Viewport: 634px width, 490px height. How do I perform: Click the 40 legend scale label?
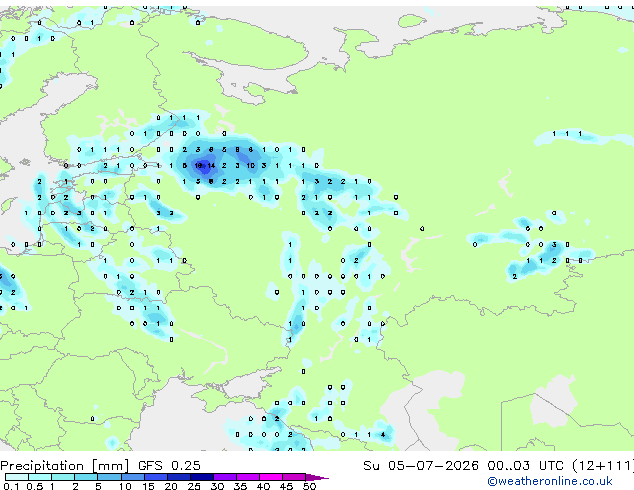pyautogui.click(x=263, y=486)
